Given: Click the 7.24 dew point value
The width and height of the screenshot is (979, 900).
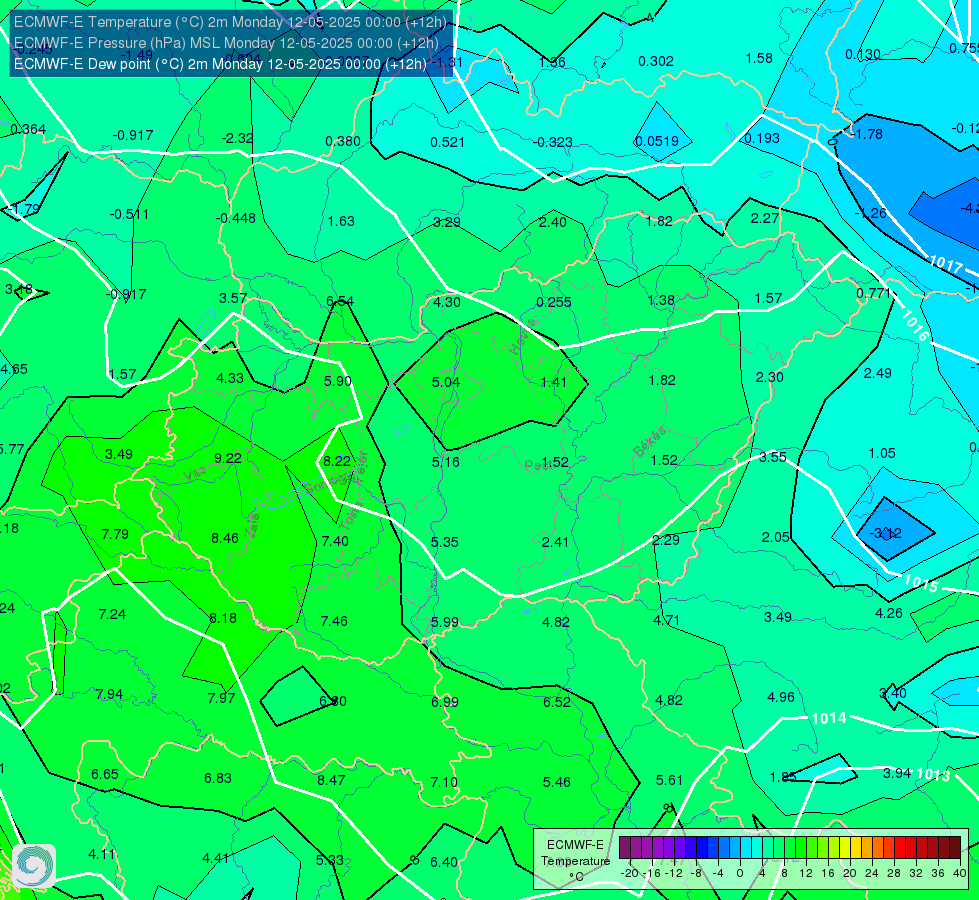Looking at the screenshot, I should click(112, 615).
